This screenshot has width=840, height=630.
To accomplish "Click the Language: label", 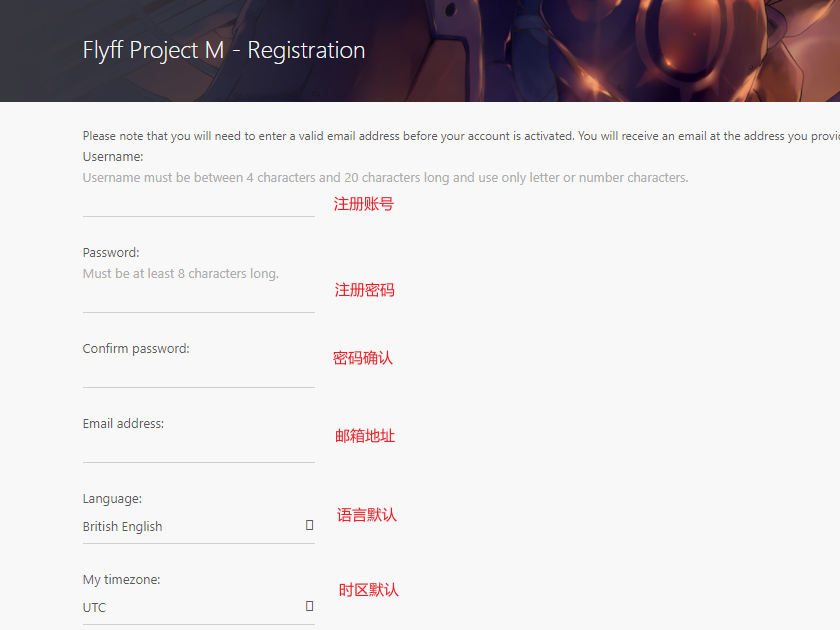I will [112, 499].
